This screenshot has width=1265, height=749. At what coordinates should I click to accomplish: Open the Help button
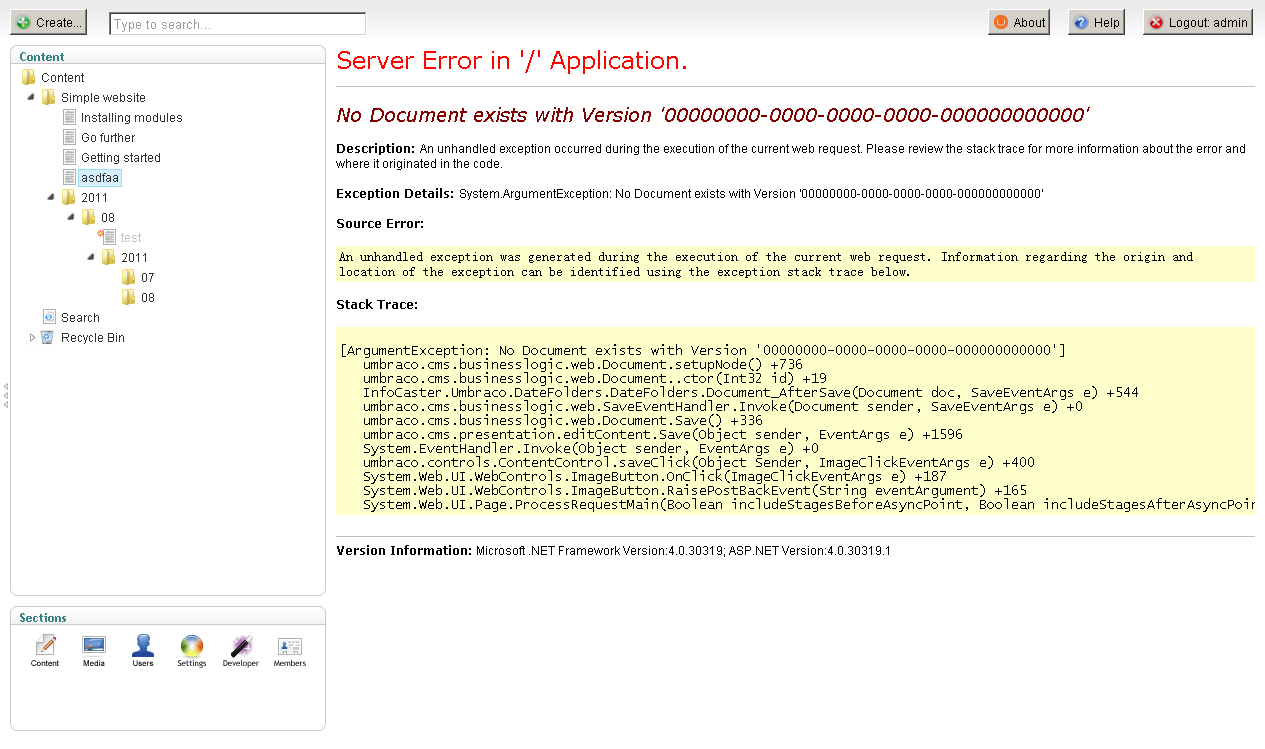[x=1096, y=22]
